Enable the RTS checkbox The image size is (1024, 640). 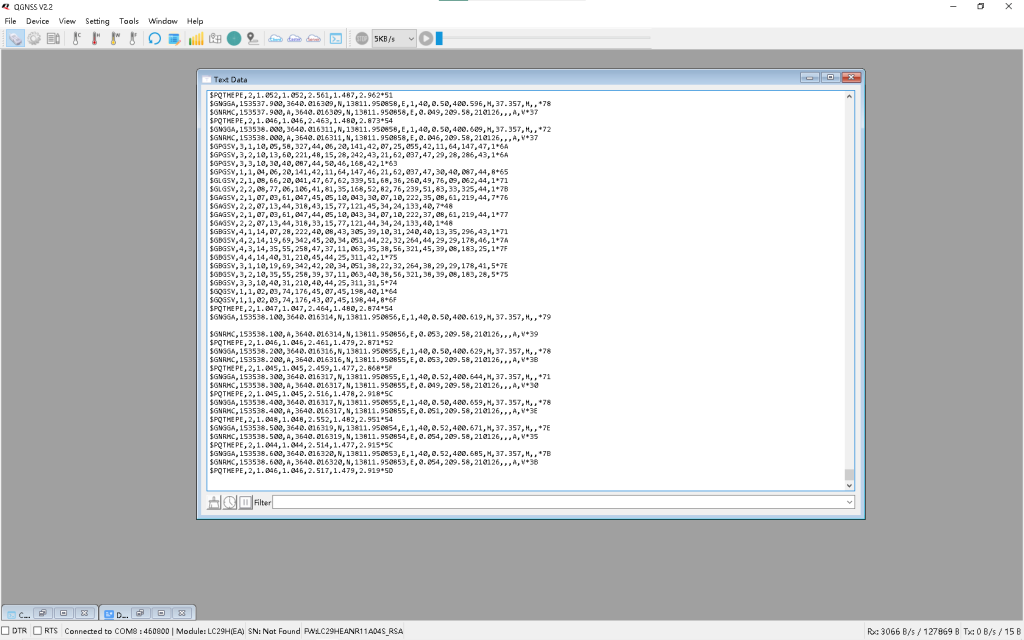tap(38, 631)
